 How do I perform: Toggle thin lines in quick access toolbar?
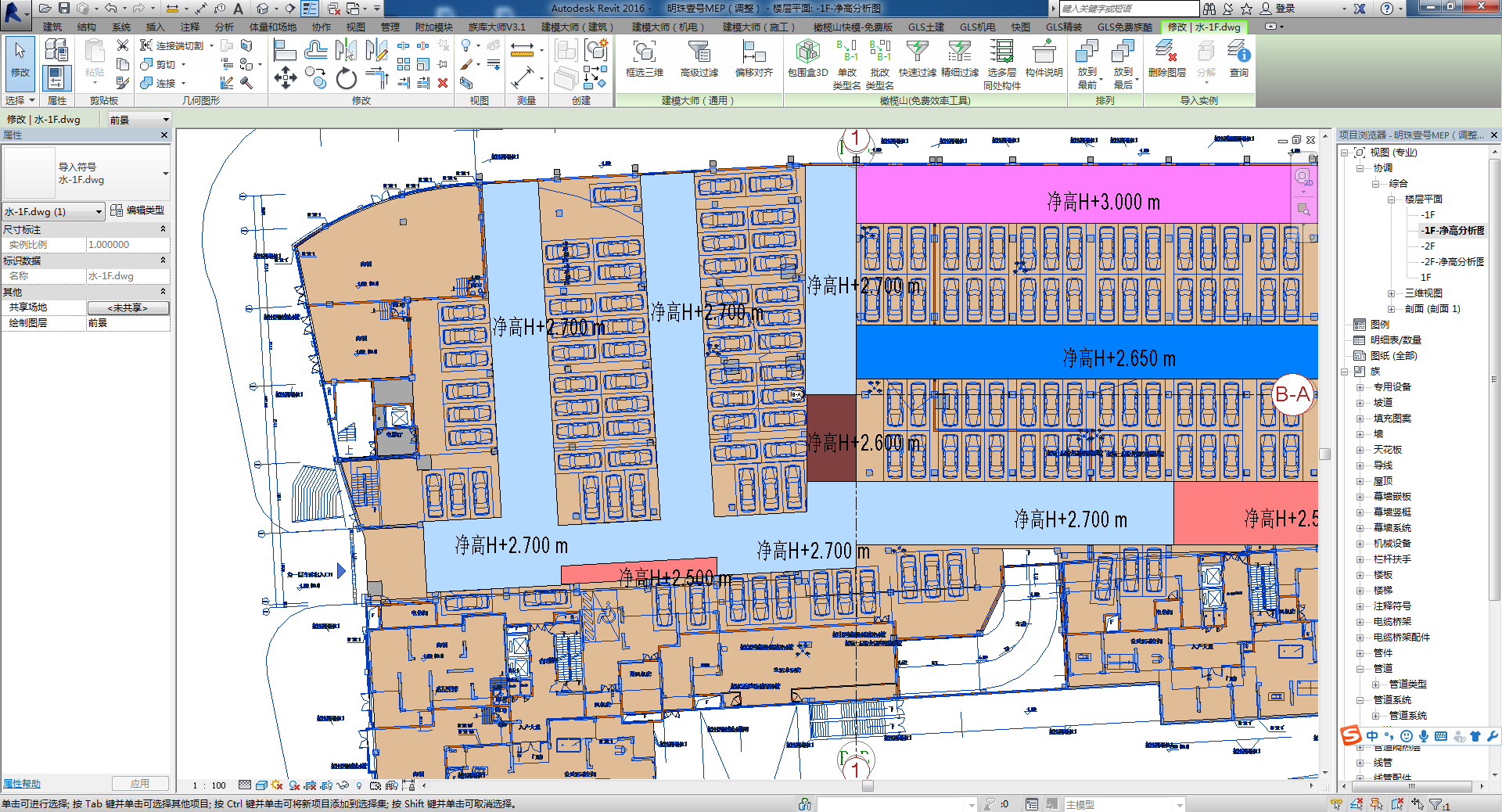310,8
